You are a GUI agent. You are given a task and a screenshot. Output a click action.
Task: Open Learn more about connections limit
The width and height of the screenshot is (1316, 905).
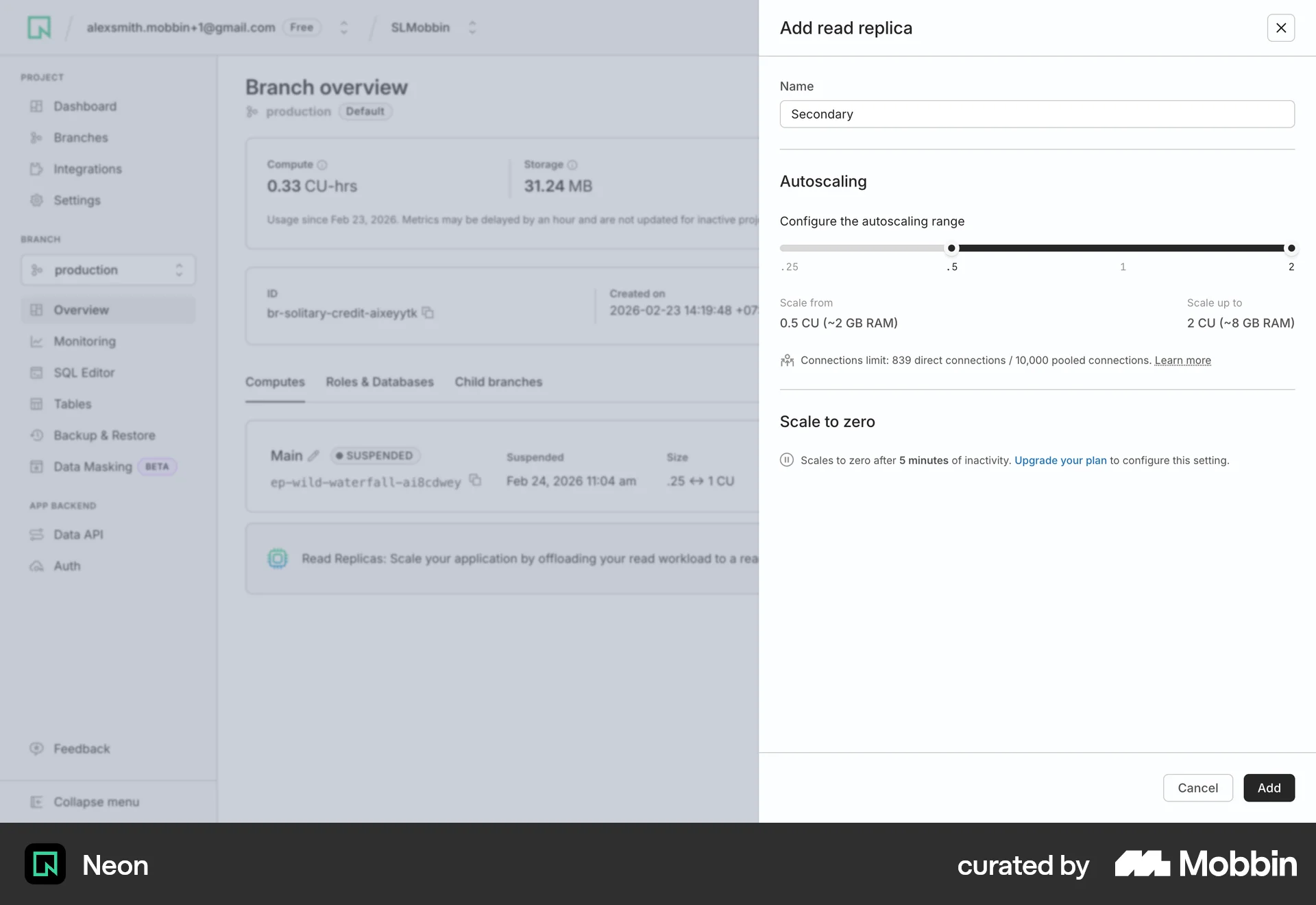(1182, 361)
